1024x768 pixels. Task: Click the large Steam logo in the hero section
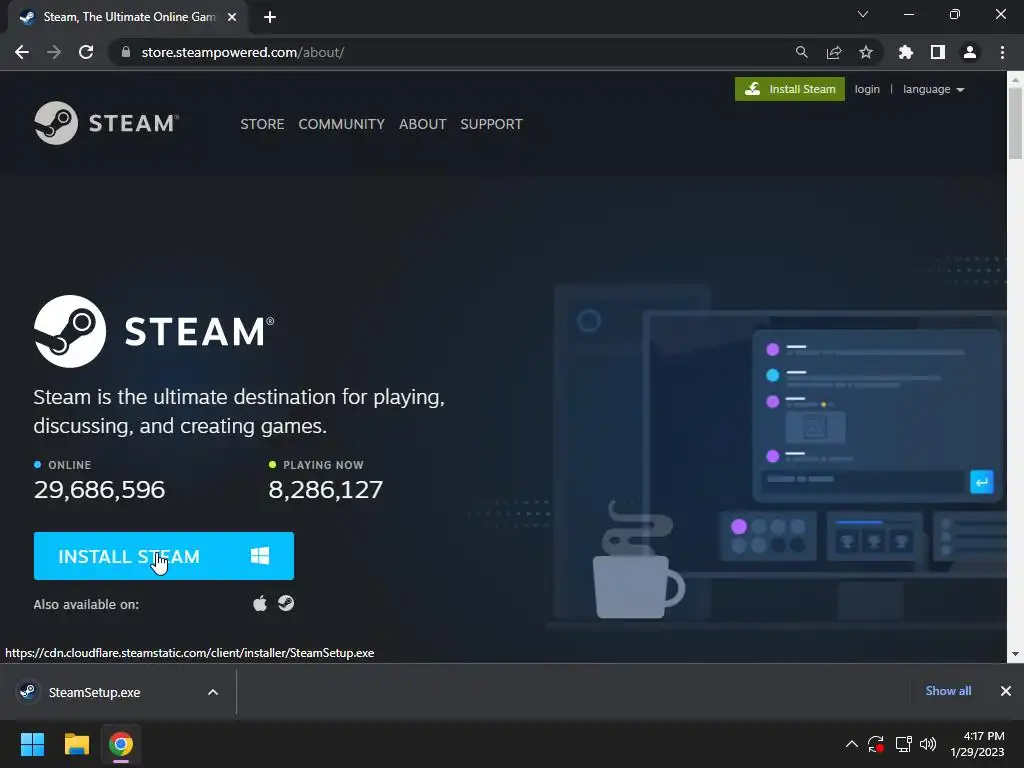coord(154,330)
